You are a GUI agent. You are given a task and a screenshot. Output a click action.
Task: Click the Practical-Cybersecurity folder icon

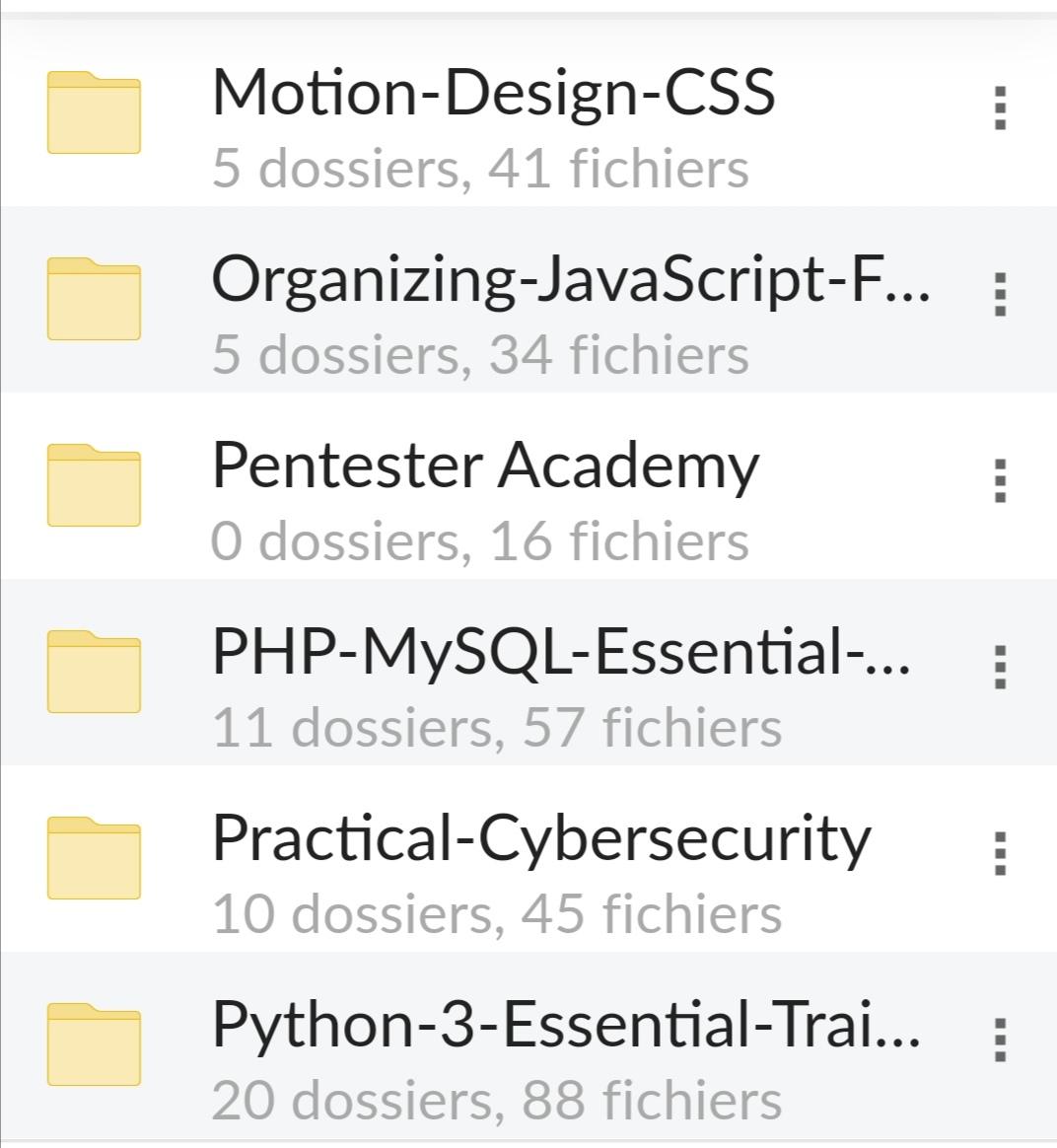pyautogui.click(x=95, y=857)
